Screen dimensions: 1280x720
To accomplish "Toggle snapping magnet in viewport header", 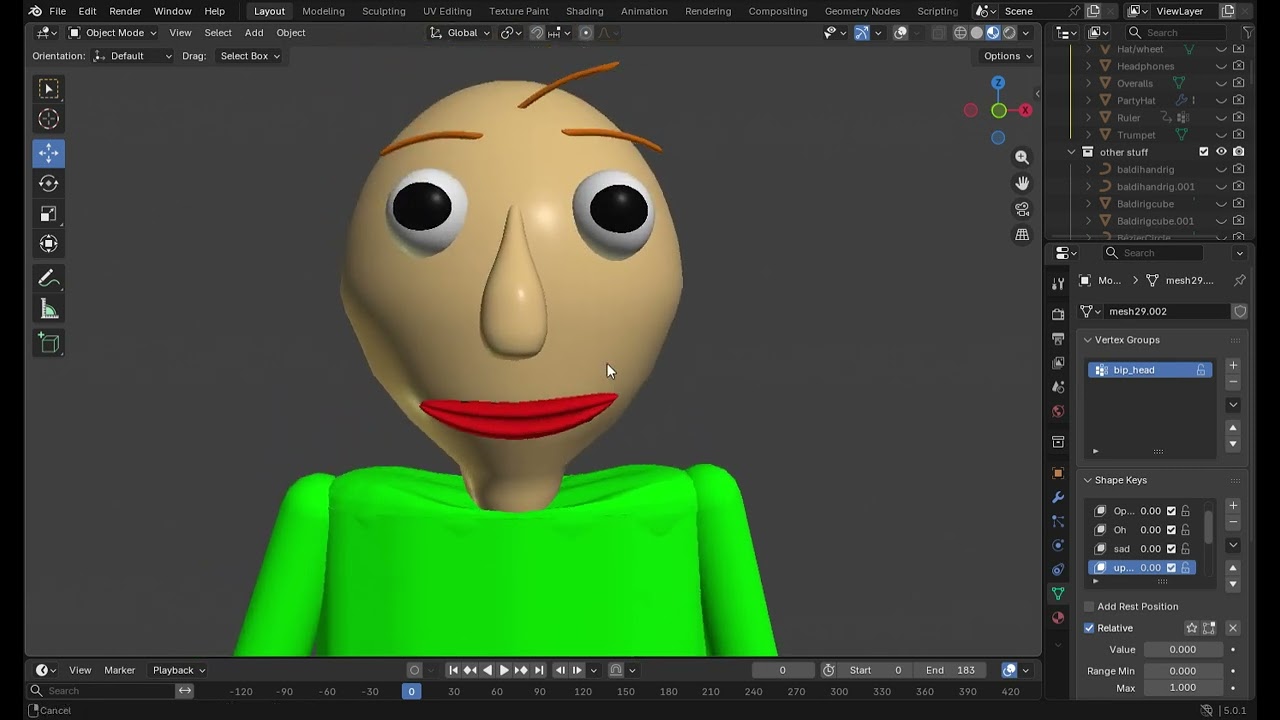I will (x=537, y=33).
